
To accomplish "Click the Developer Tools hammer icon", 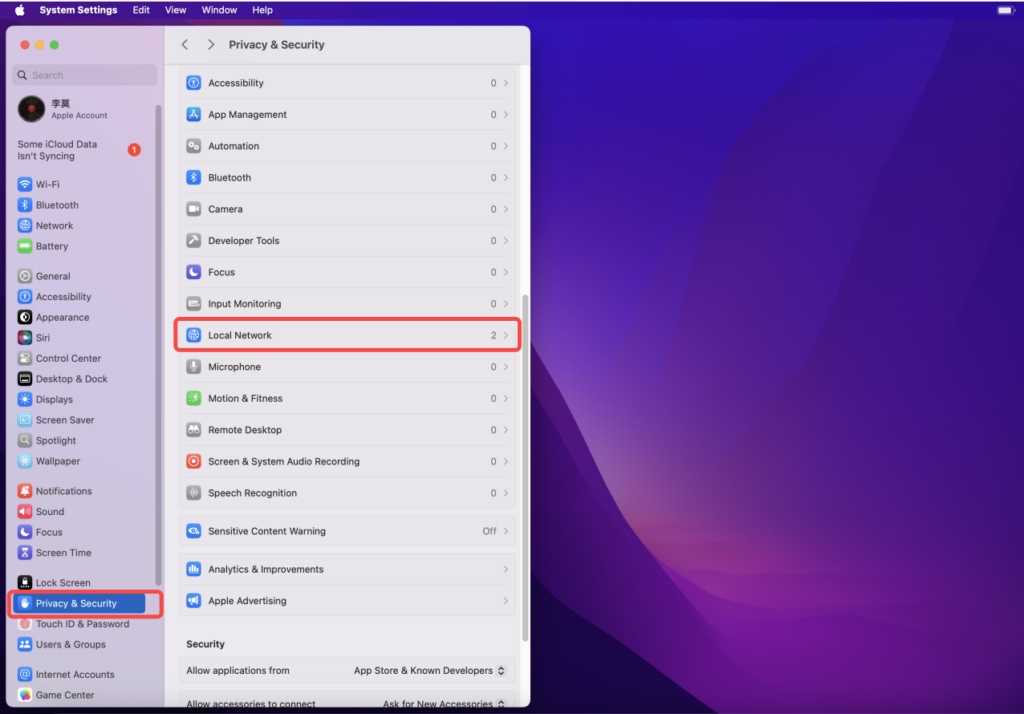I will [193, 240].
